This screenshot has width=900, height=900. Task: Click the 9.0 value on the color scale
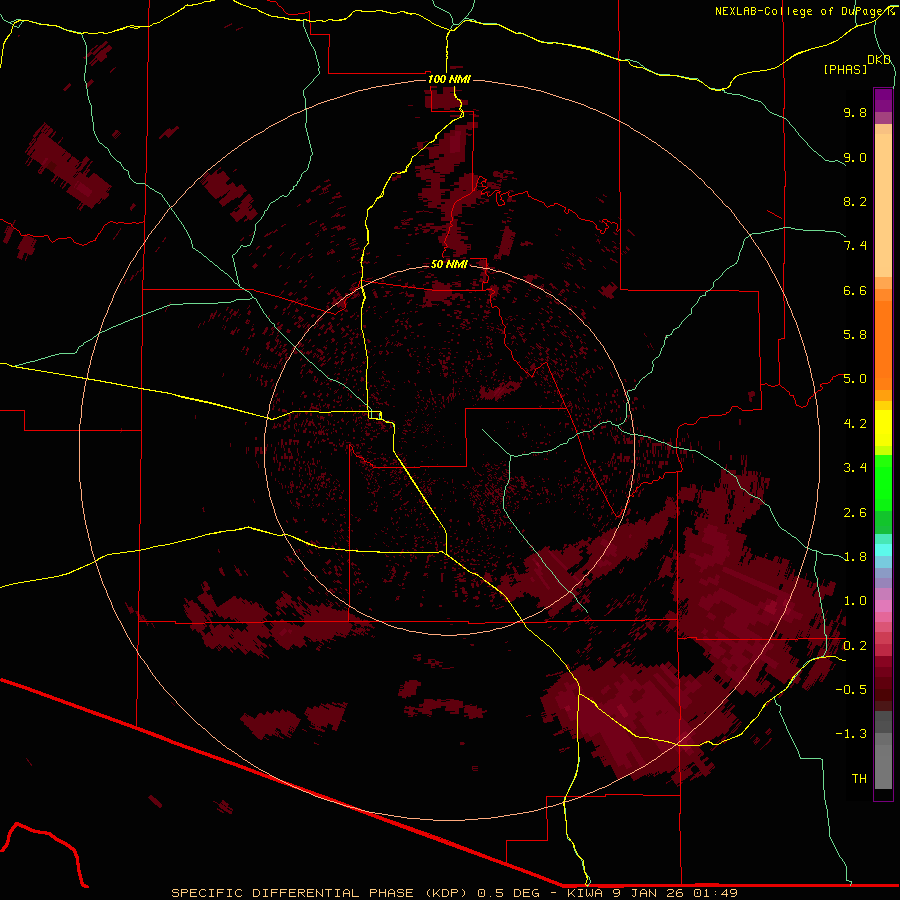(x=855, y=157)
